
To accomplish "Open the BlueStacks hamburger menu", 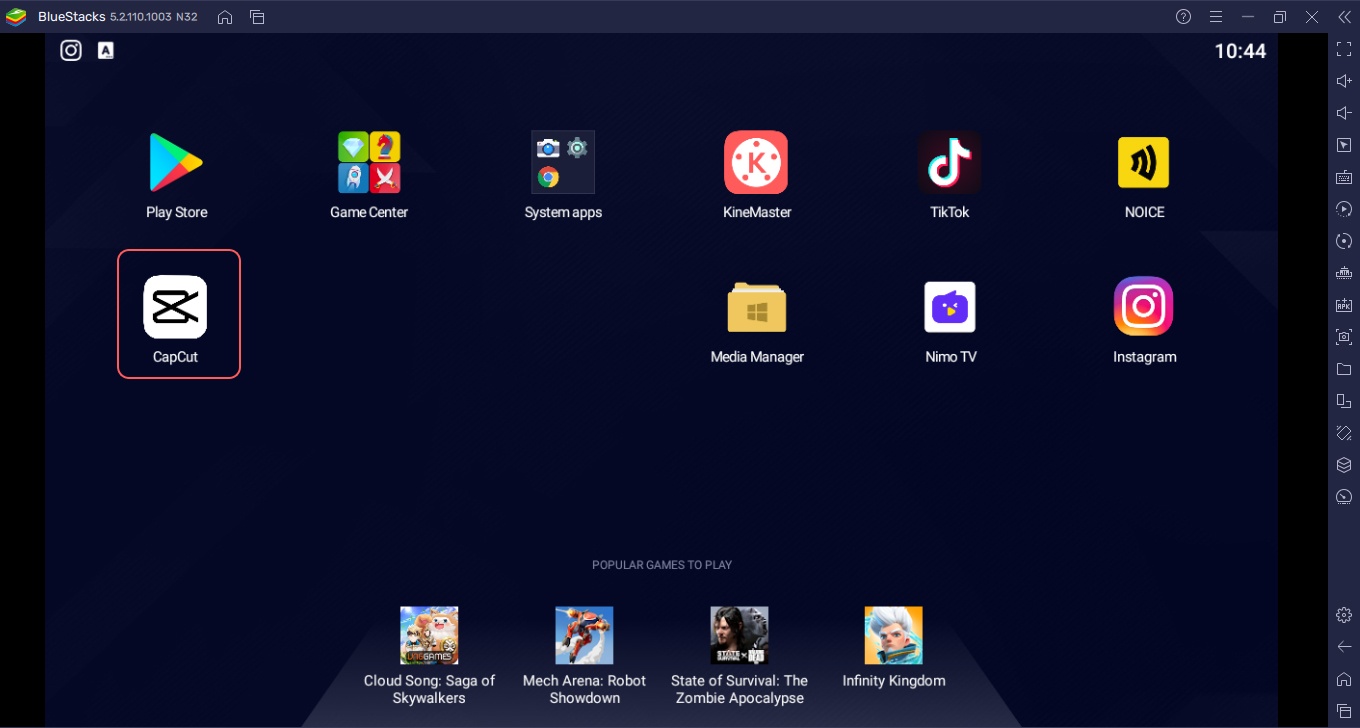I will pyautogui.click(x=1216, y=17).
